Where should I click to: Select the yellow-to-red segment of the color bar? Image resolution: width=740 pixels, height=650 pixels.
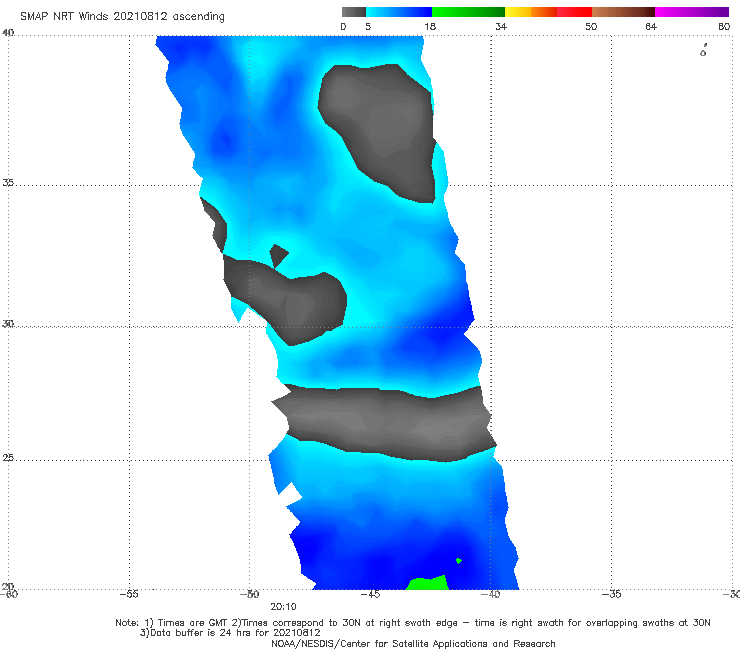point(548,12)
